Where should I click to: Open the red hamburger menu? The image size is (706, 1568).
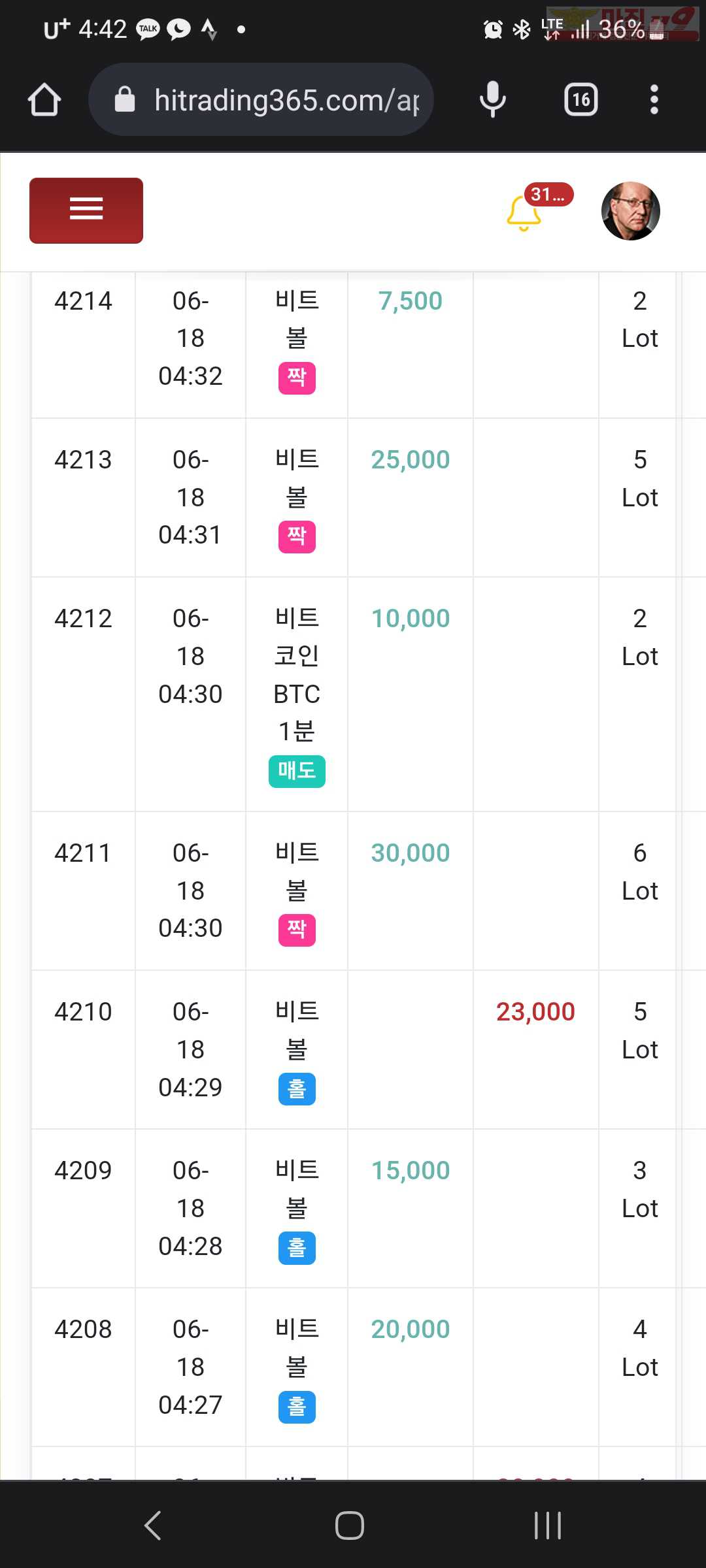86,210
